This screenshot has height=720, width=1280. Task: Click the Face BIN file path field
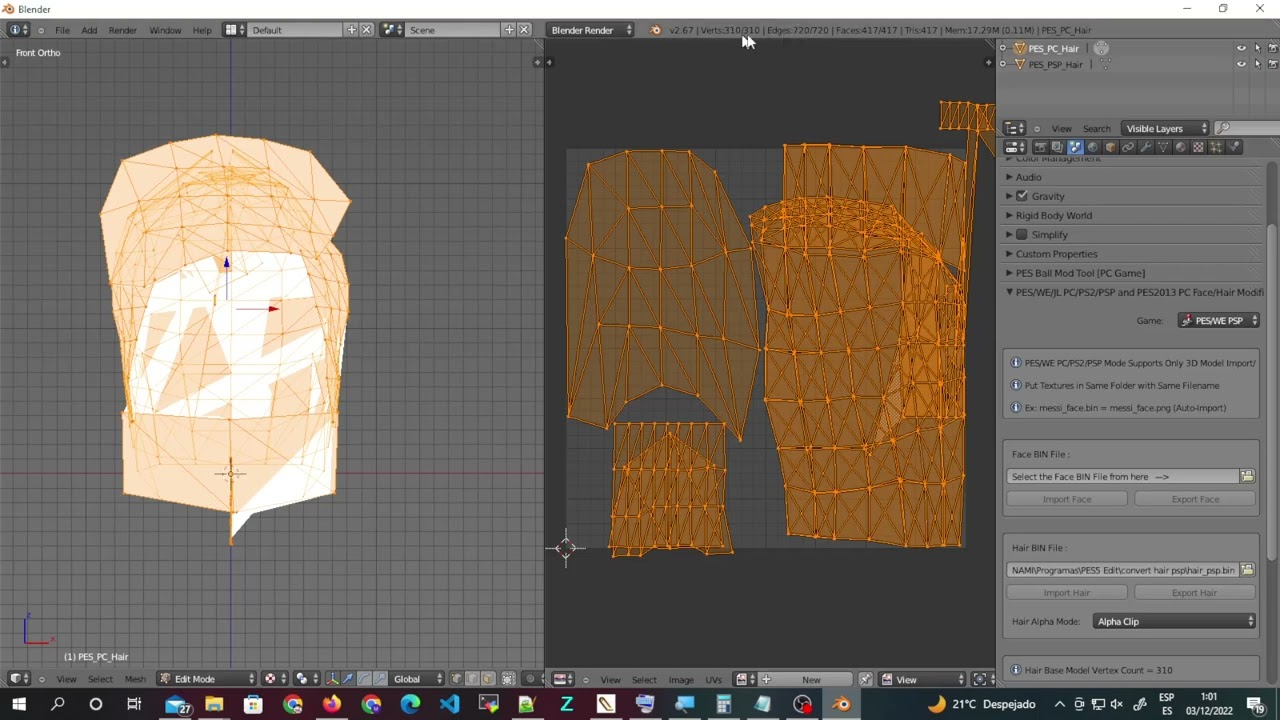click(1123, 477)
